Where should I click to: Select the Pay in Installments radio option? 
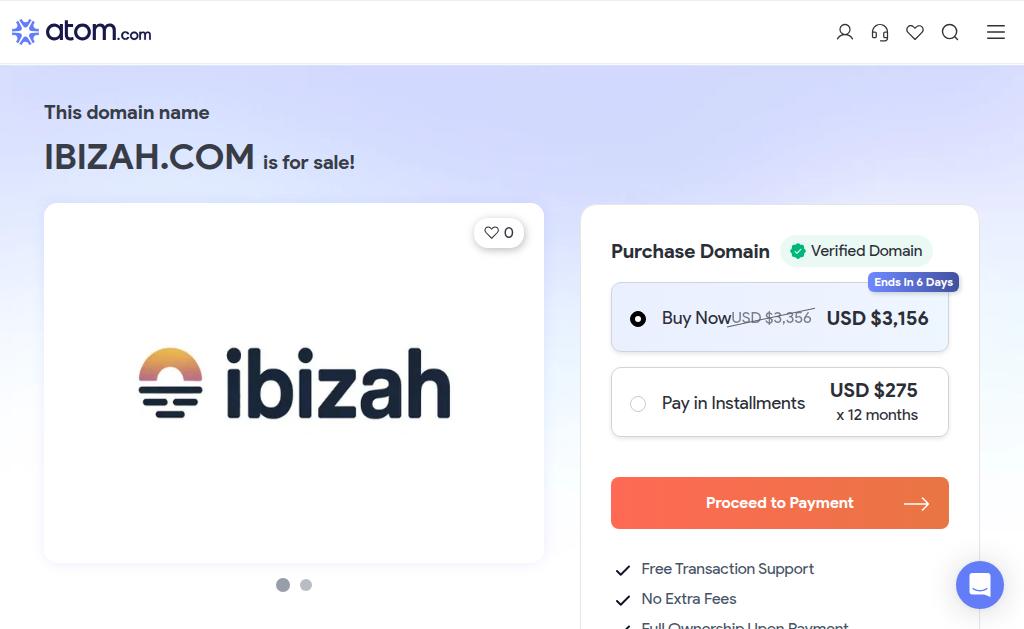(638, 404)
